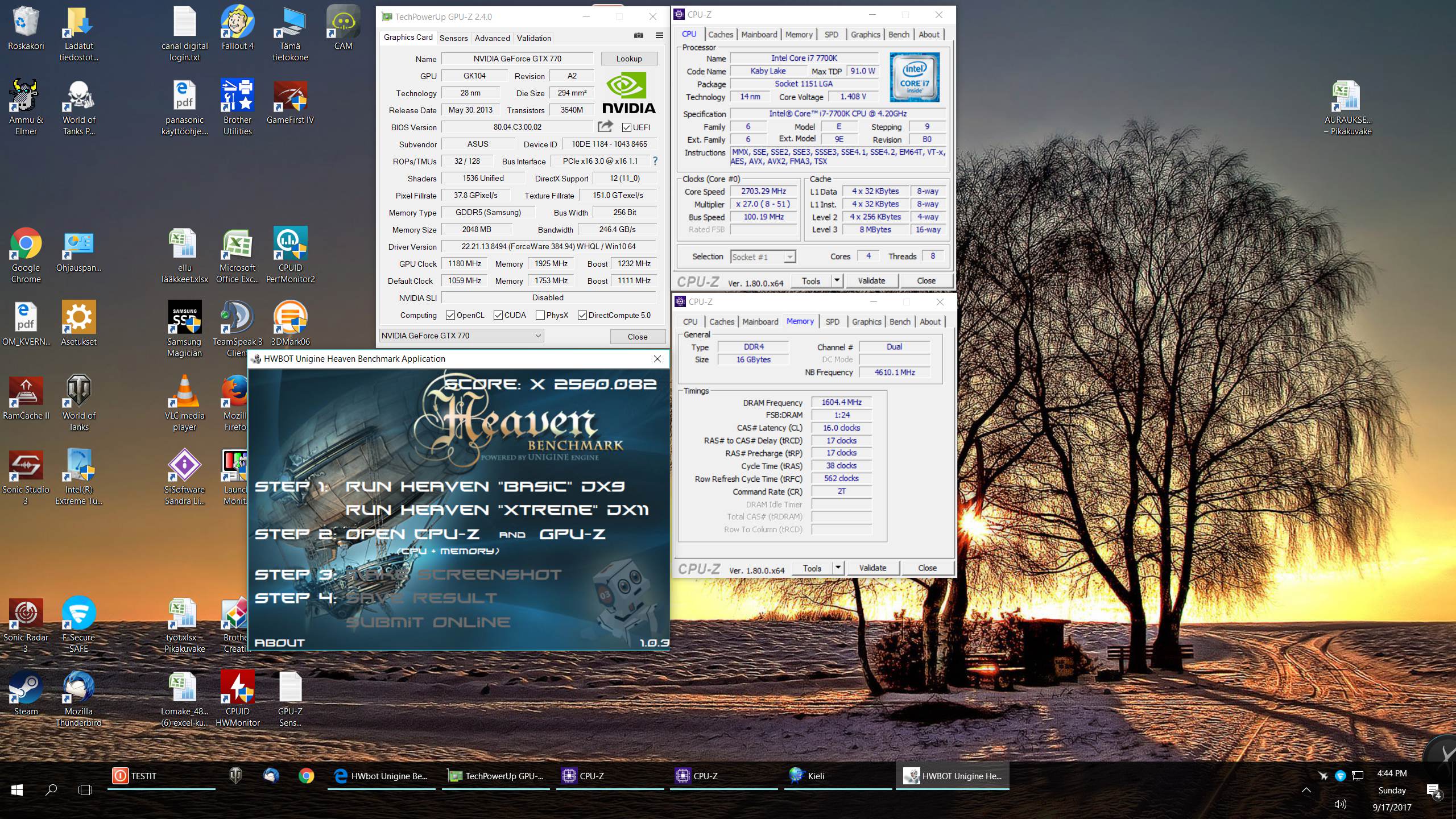Open the Tools dropdown arrow in lower CPU-Z

(x=837, y=568)
